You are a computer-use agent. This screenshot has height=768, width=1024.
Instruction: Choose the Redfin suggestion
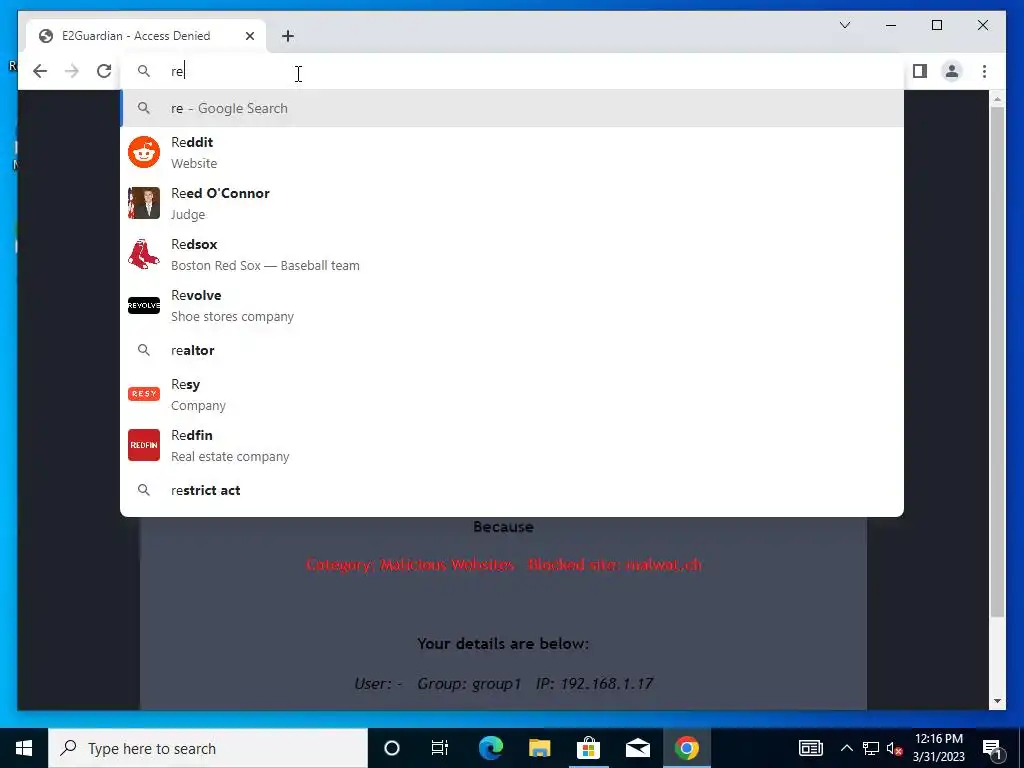coord(512,445)
